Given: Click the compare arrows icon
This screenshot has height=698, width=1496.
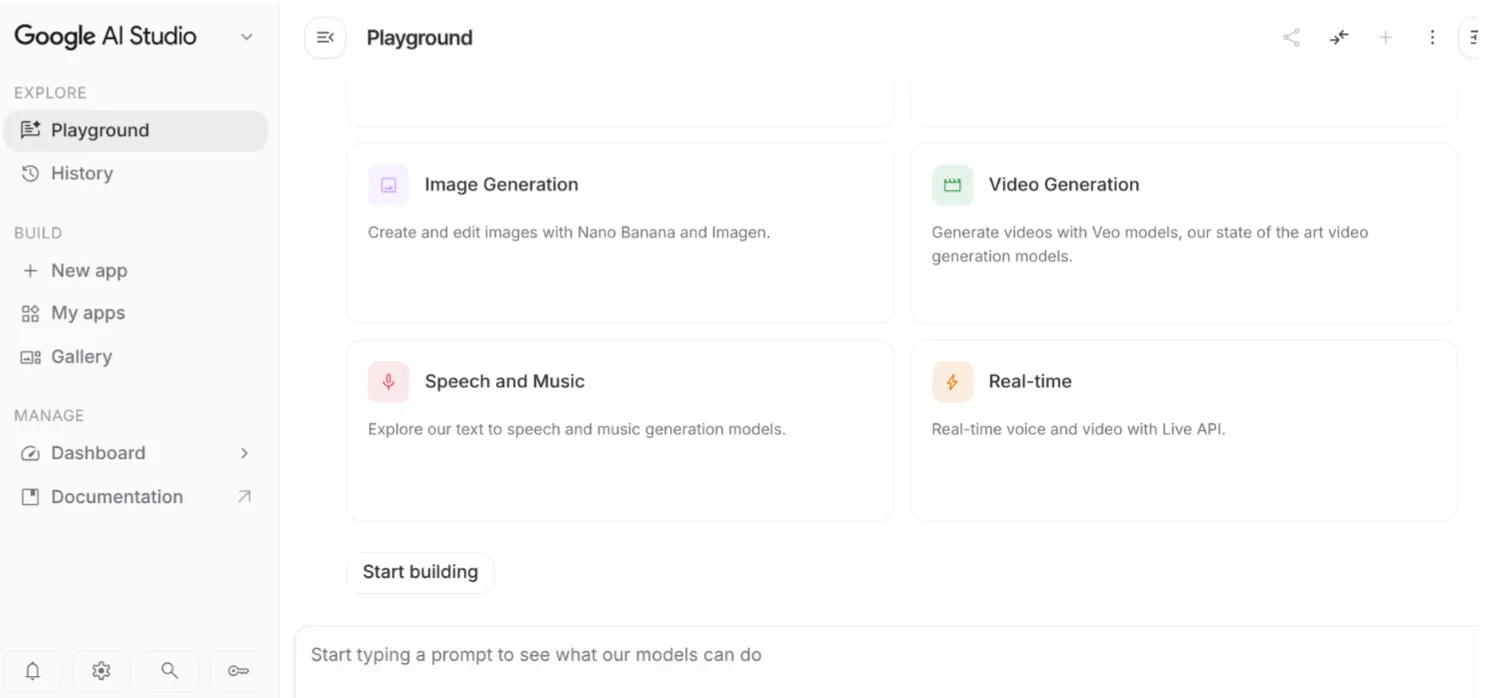Looking at the screenshot, I should [x=1339, y=38].
